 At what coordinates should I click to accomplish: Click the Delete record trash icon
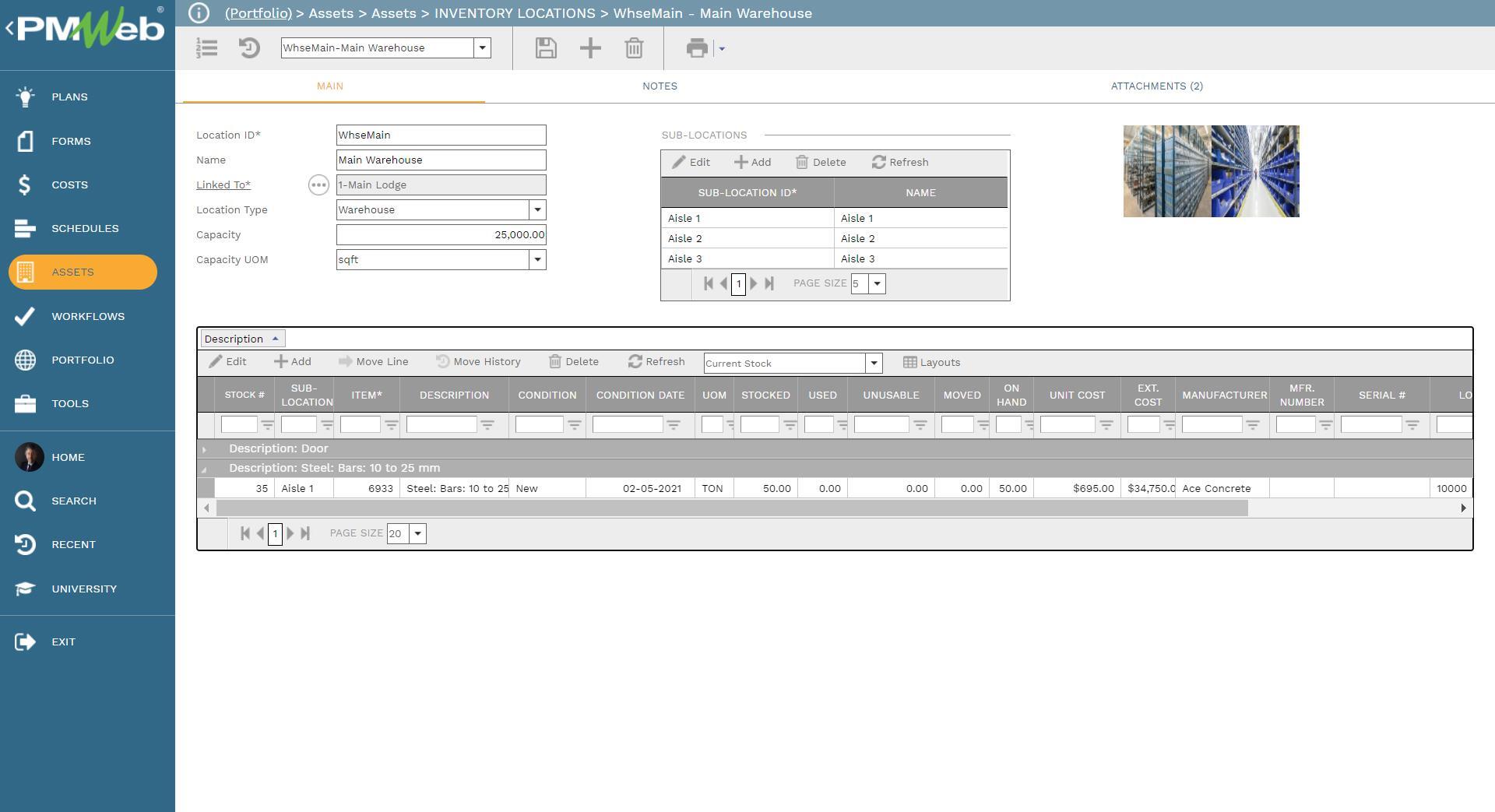[x=634, y=48]
